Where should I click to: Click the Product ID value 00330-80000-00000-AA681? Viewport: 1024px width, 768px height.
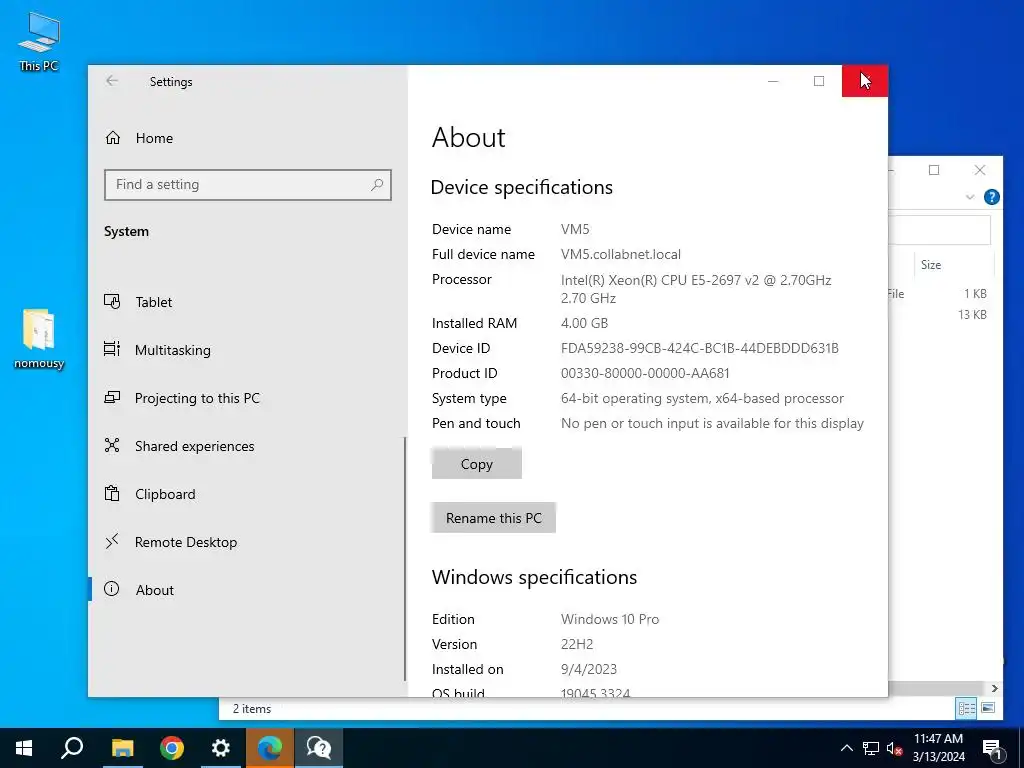click(645, 373)
